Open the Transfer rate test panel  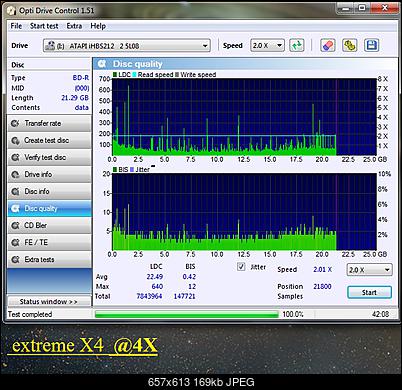click(x=49, y=123)
